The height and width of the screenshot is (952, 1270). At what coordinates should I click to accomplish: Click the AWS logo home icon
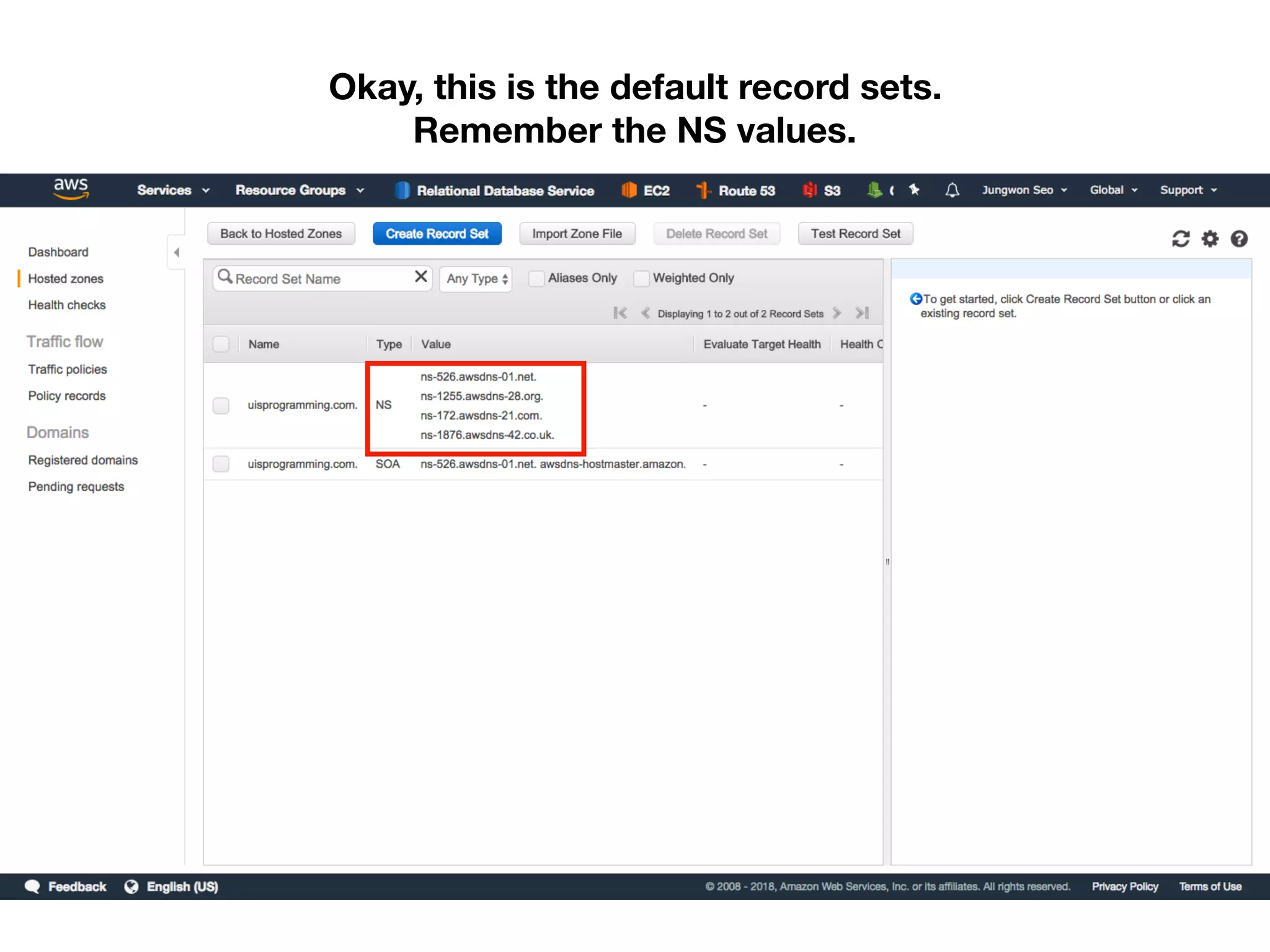(71, 189)
